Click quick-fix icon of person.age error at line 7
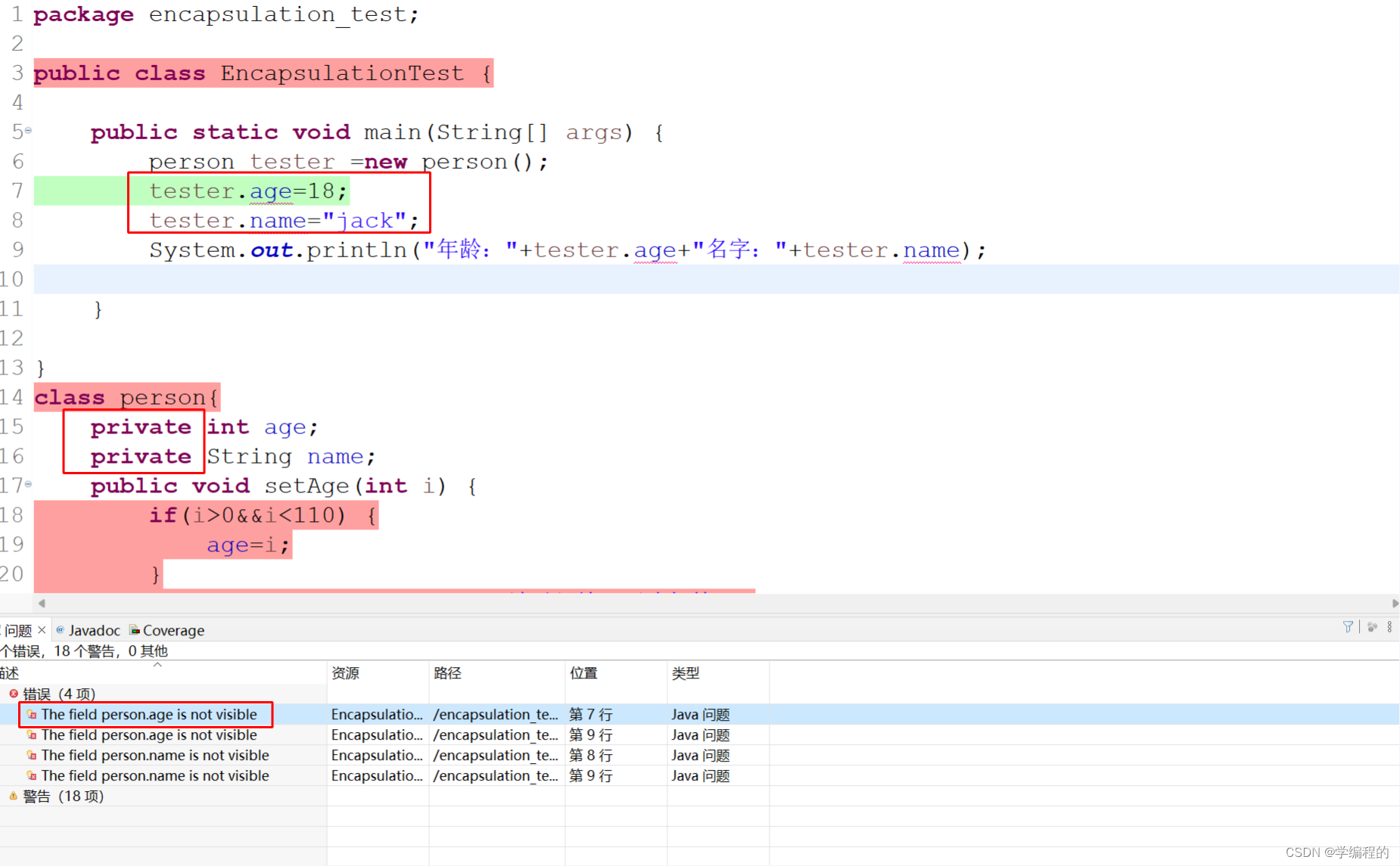The height and width of the screenshot is (866, 1400). 32,714
